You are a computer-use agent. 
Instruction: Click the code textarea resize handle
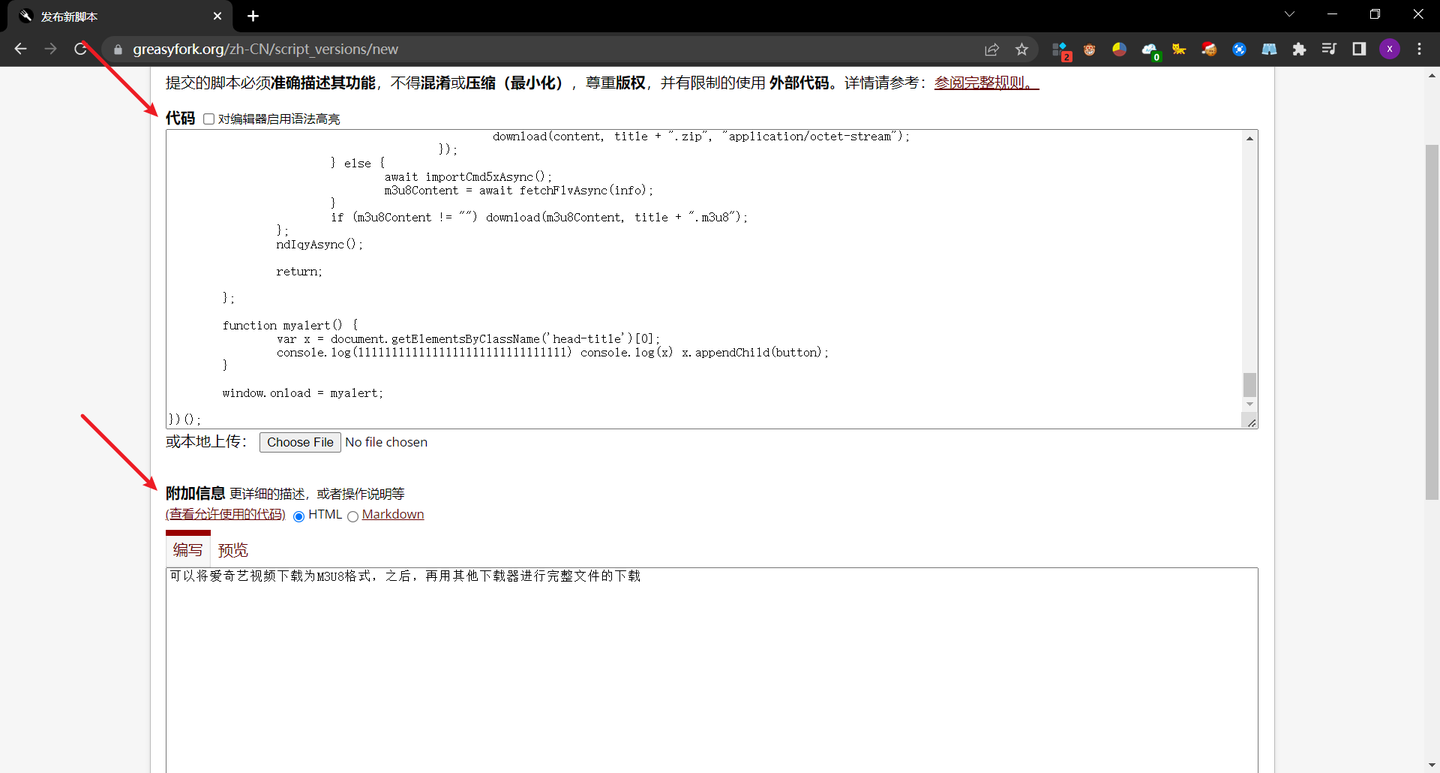coord(1250,421)
